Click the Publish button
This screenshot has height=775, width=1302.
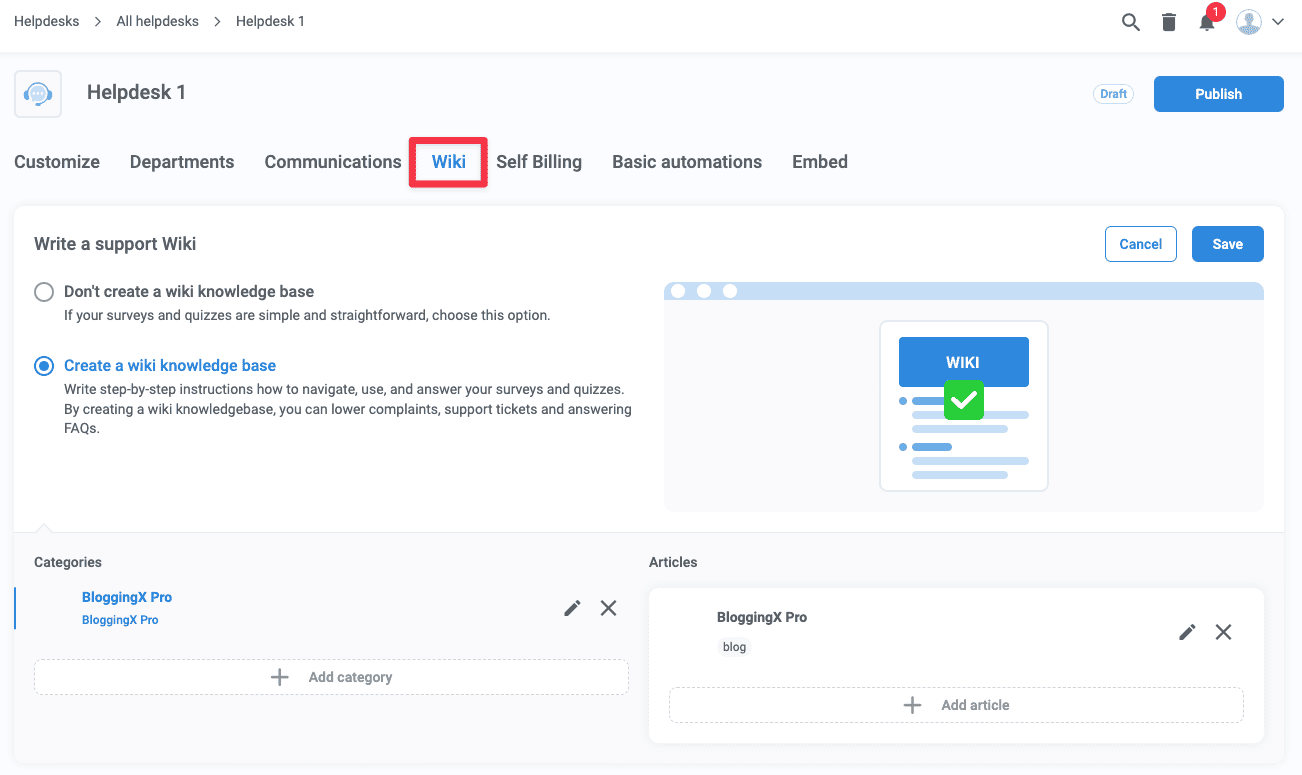click(1219, 94)
